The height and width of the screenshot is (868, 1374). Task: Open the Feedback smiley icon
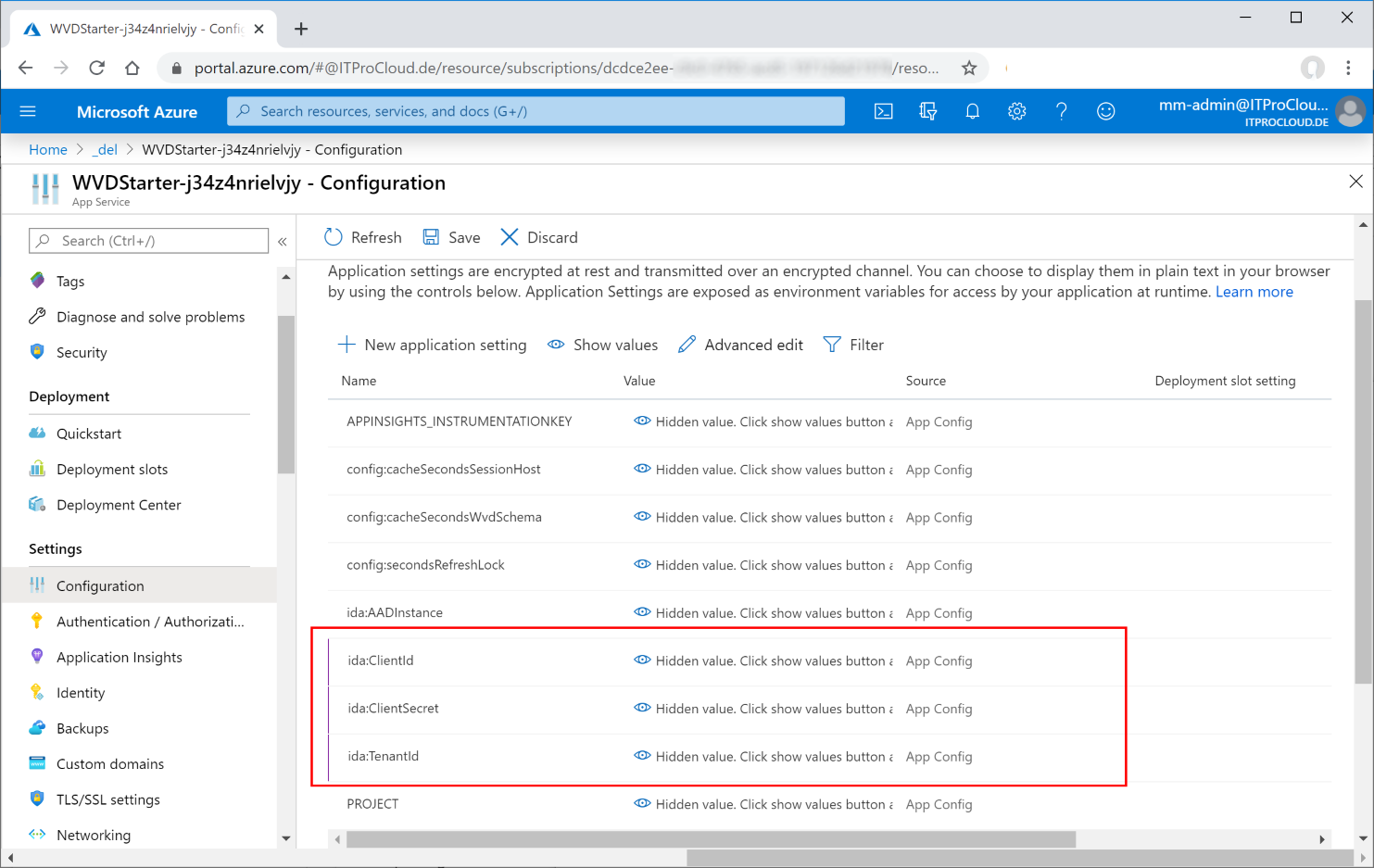pyautogui.click(x=1105, y=111)
